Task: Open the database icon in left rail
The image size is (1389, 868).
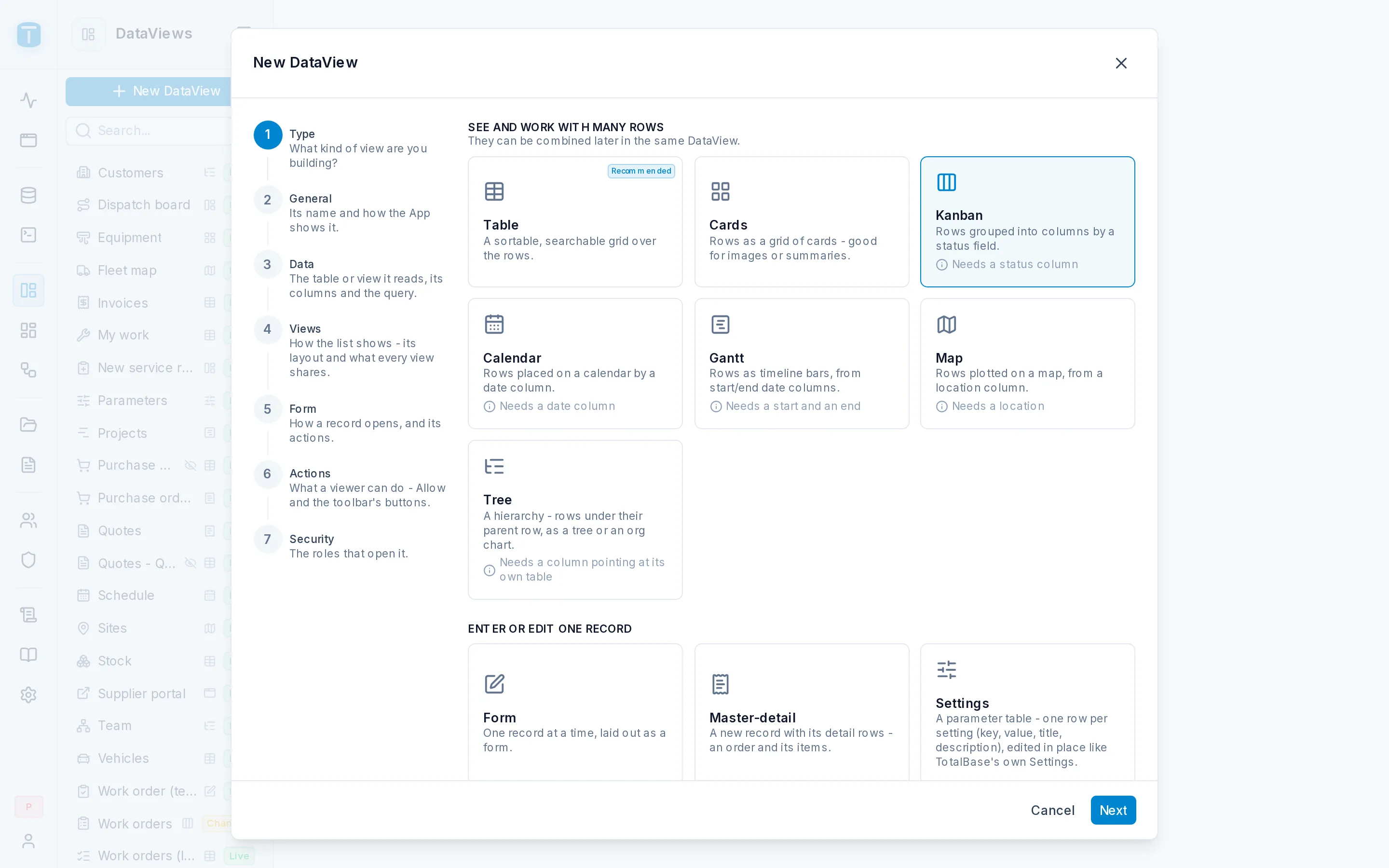Action: pos(28,195)
